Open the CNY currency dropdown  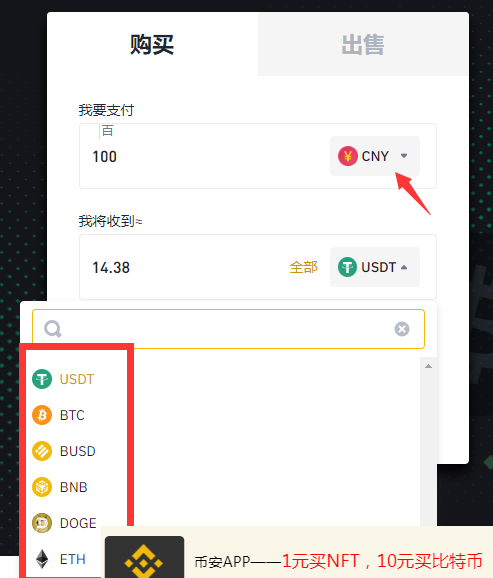pos(375,156)
